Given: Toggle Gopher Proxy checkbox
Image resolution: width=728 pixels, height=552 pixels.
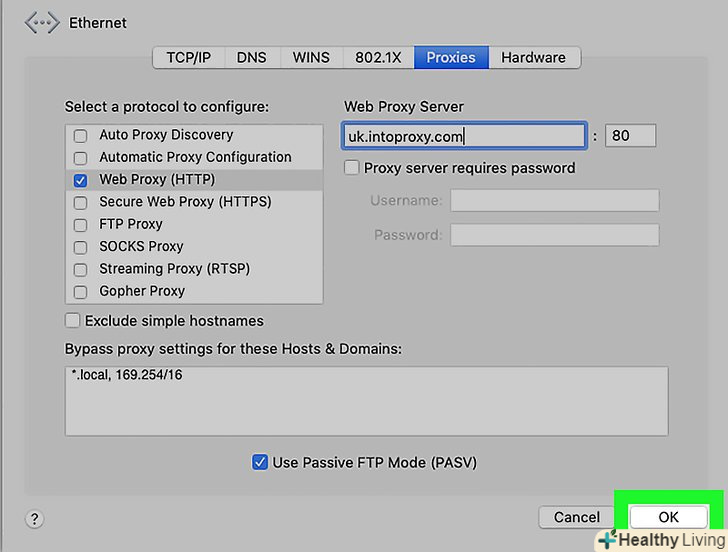Looking at the screenshot, I should click(80, 292).
